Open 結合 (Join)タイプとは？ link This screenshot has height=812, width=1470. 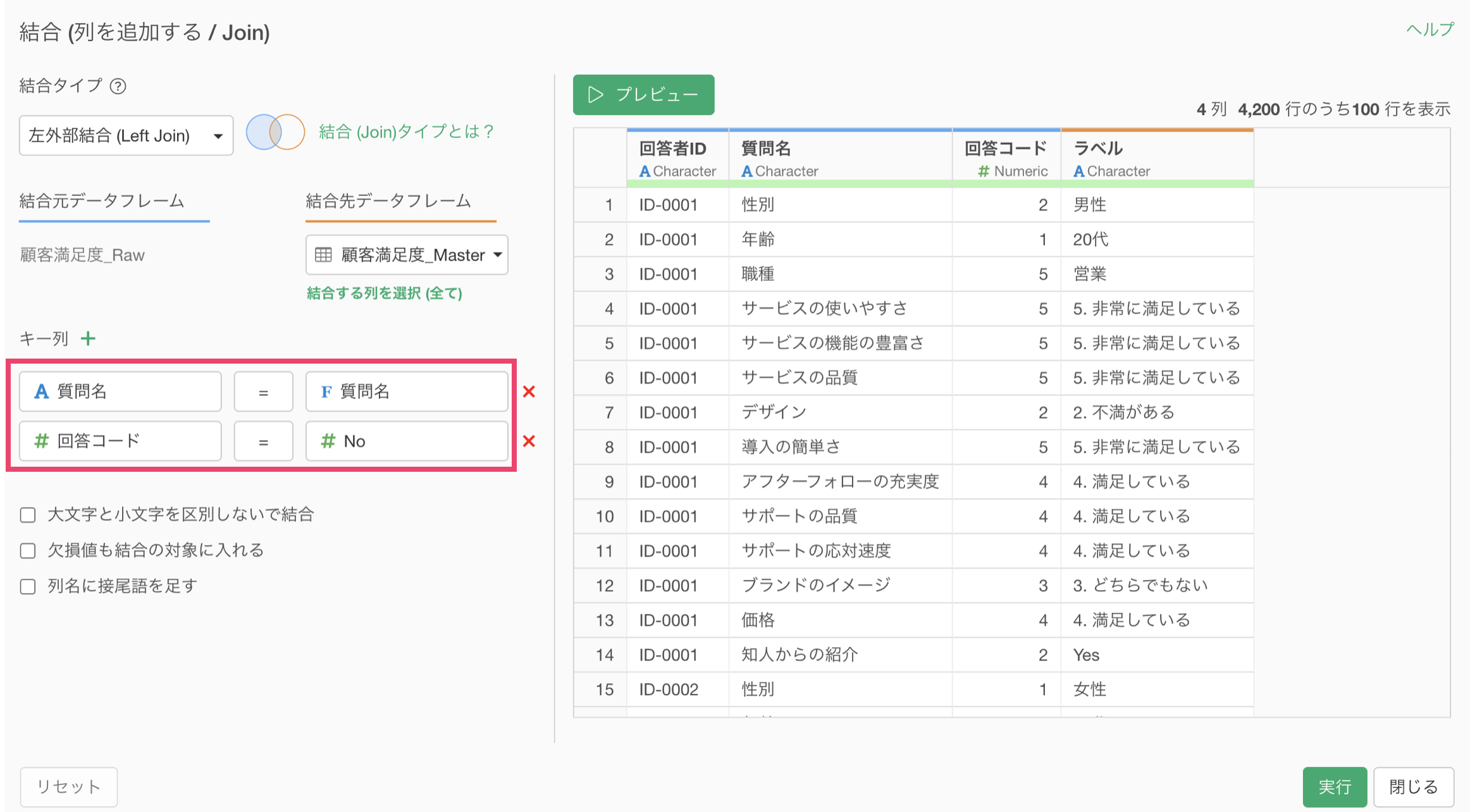click(x=405, y=132)
